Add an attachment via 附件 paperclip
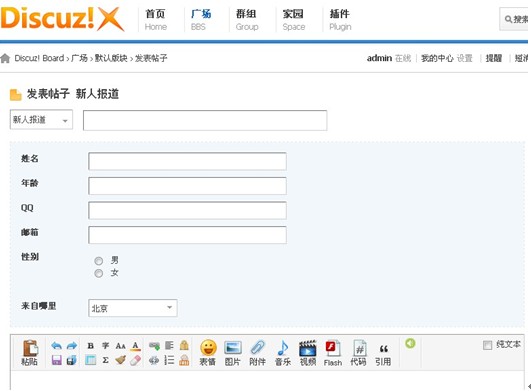Screen dimensions: 531x391 coord(258,352)
